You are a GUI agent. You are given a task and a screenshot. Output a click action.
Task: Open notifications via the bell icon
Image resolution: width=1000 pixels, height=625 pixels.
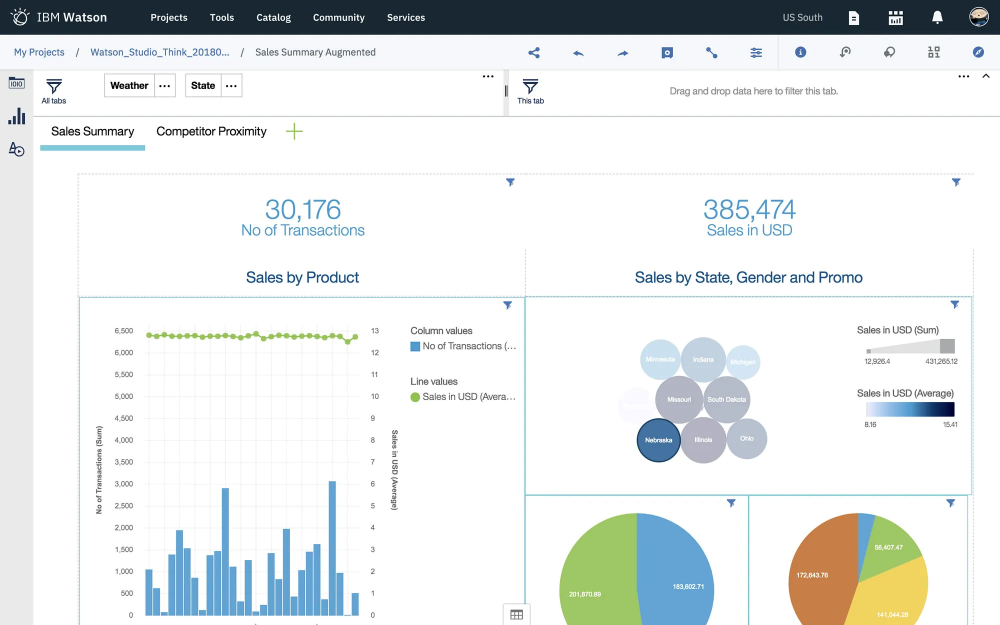point(937,17)
